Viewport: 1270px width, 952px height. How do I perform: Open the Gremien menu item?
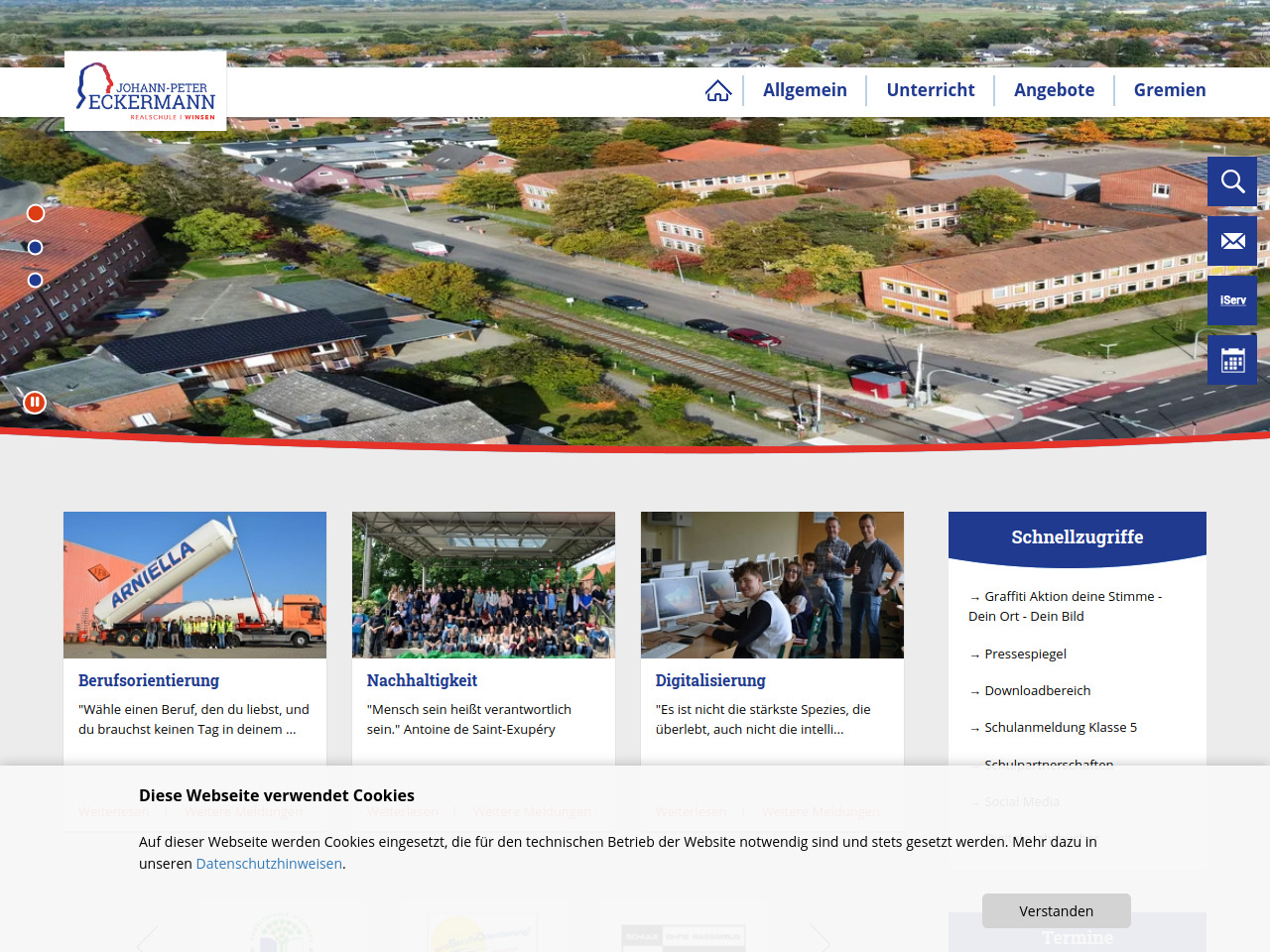click(x=1170, y=90)
